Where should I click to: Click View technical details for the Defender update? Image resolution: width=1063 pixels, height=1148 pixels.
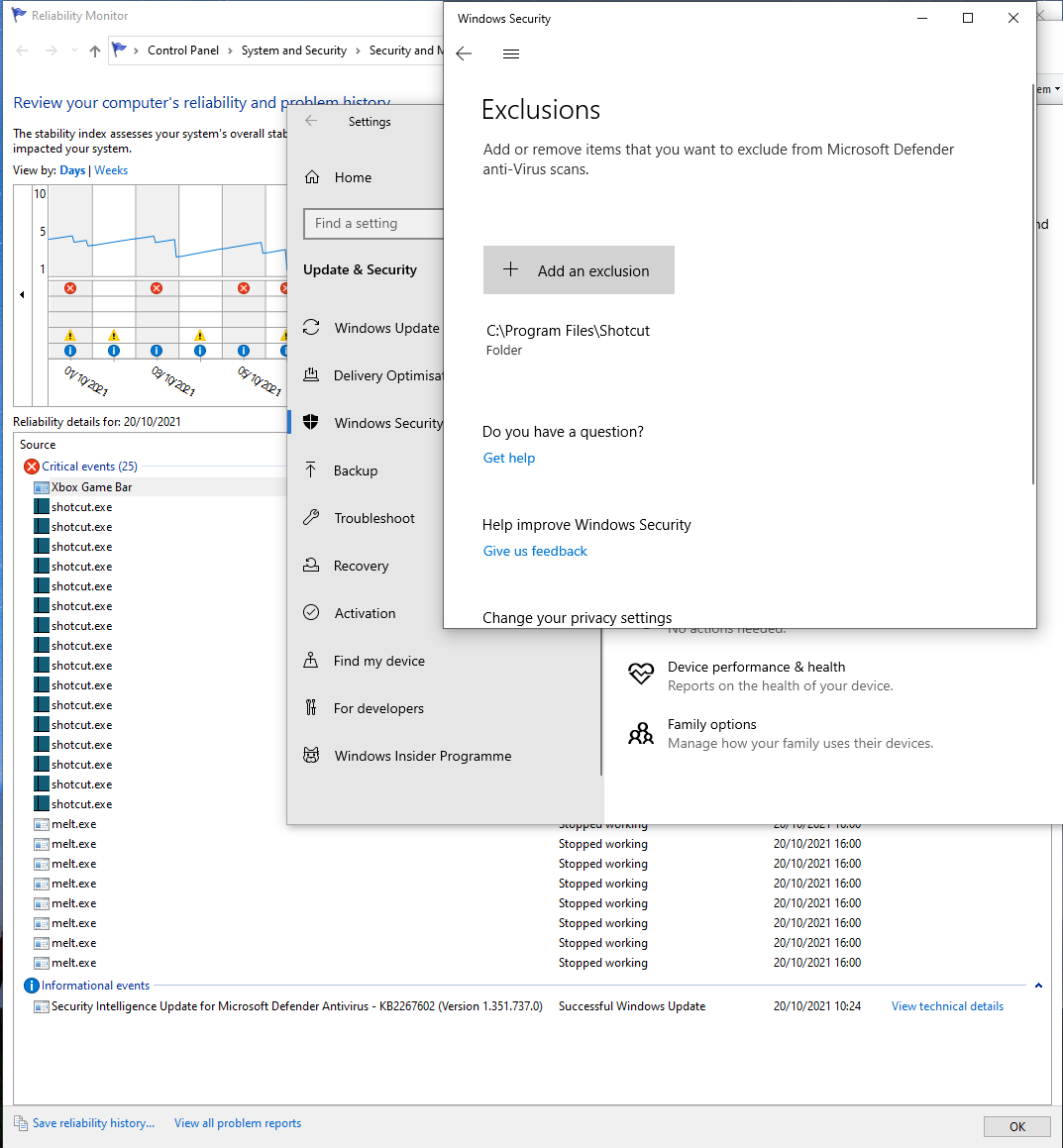click(946, 1005)
